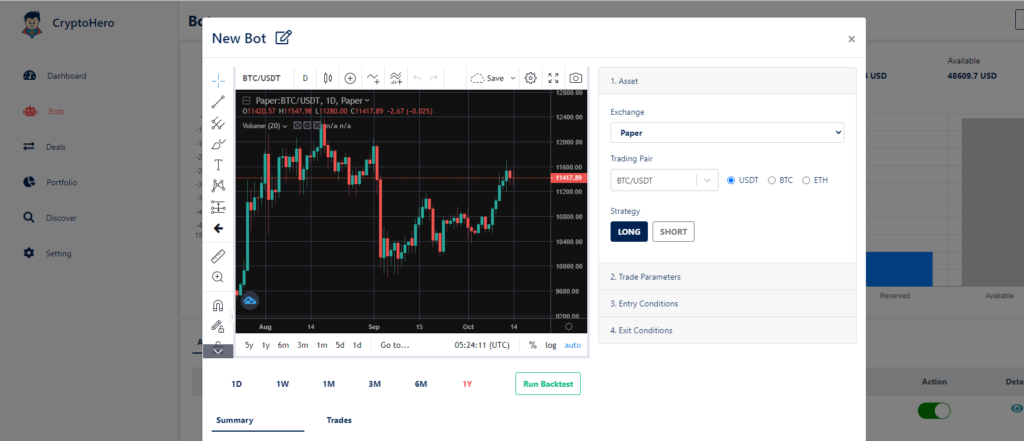This screenshot has width=1024, height=441.
Task: Set chart range to 6m
Action: [283, 345]
